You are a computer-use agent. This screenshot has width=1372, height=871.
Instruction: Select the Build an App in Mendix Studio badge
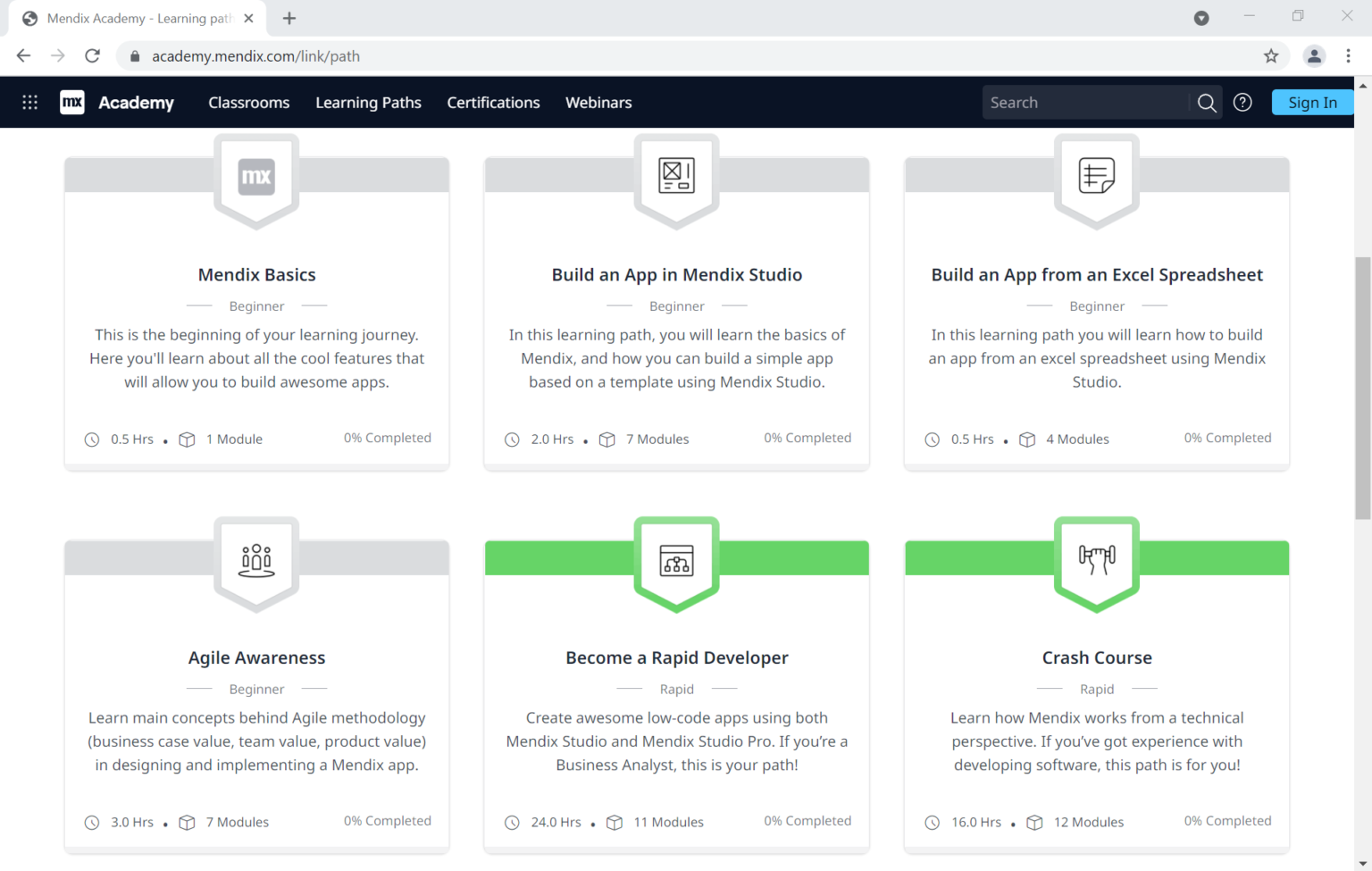(x=676, y=176)
